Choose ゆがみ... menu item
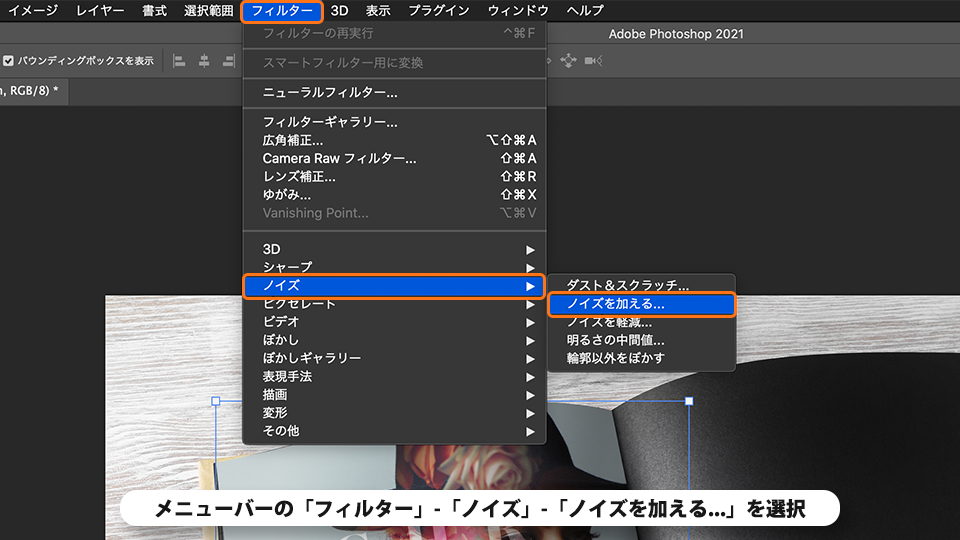Screen dimensions: 960x540 tap(394, 195)
